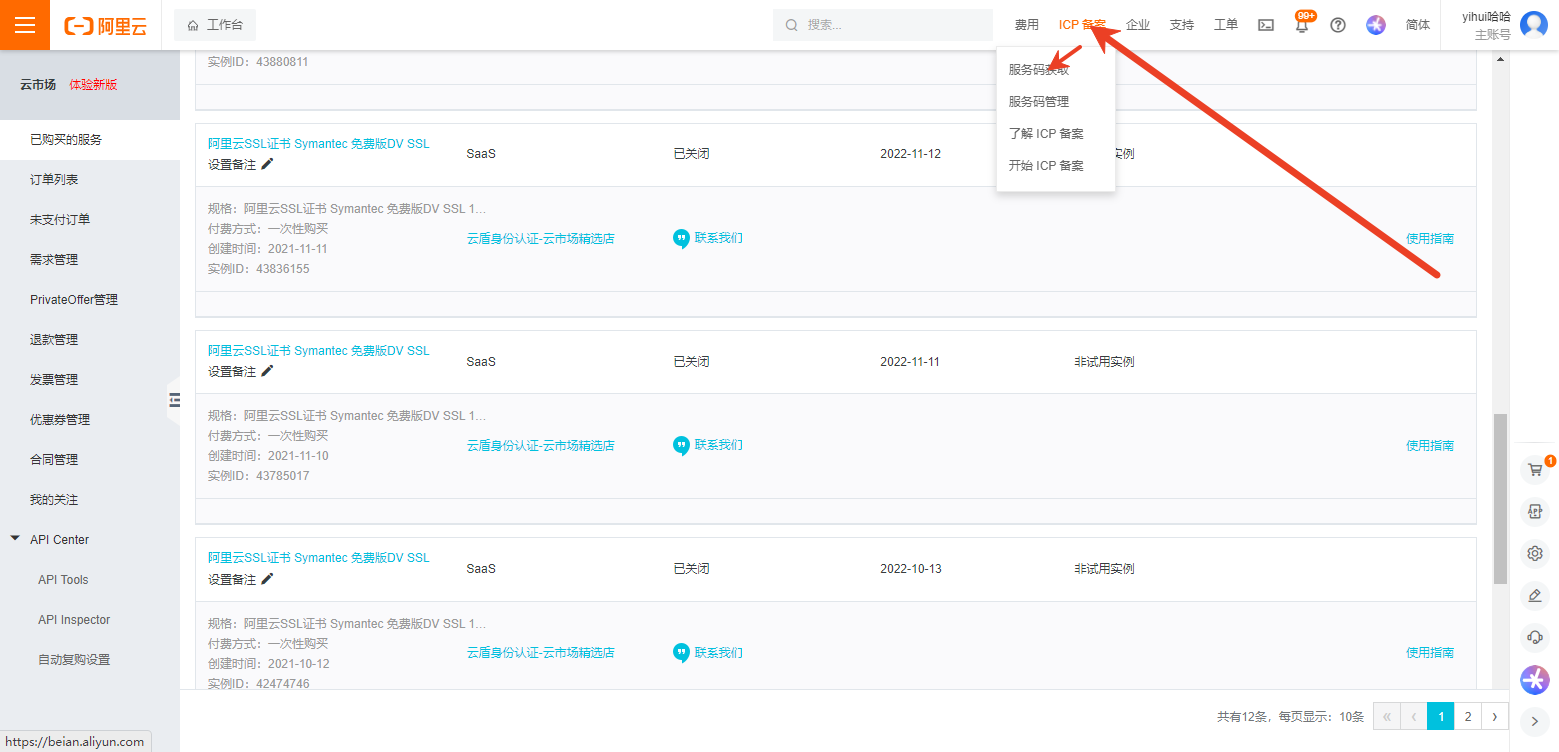Open settings gear in right sidebar

1535,553
